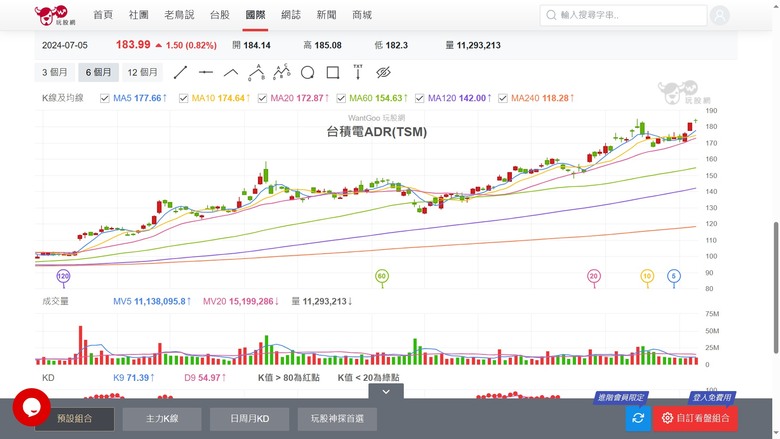Click the green 60 marker pin
Image resolution: width=780 pixels, height=439 pixels.
pos(382,276)
